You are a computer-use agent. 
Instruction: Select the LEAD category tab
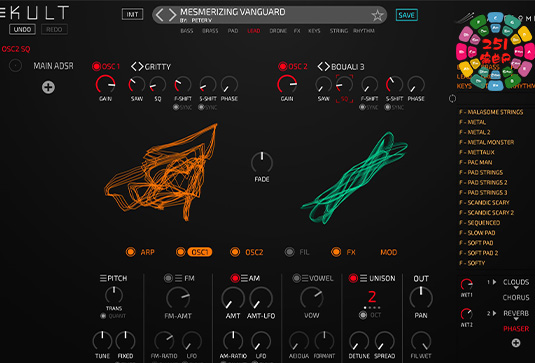254,31
